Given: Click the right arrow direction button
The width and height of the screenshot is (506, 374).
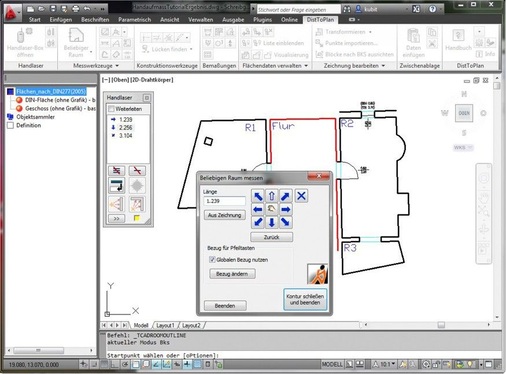Looking at the screenshot, I should coord(285,209).
